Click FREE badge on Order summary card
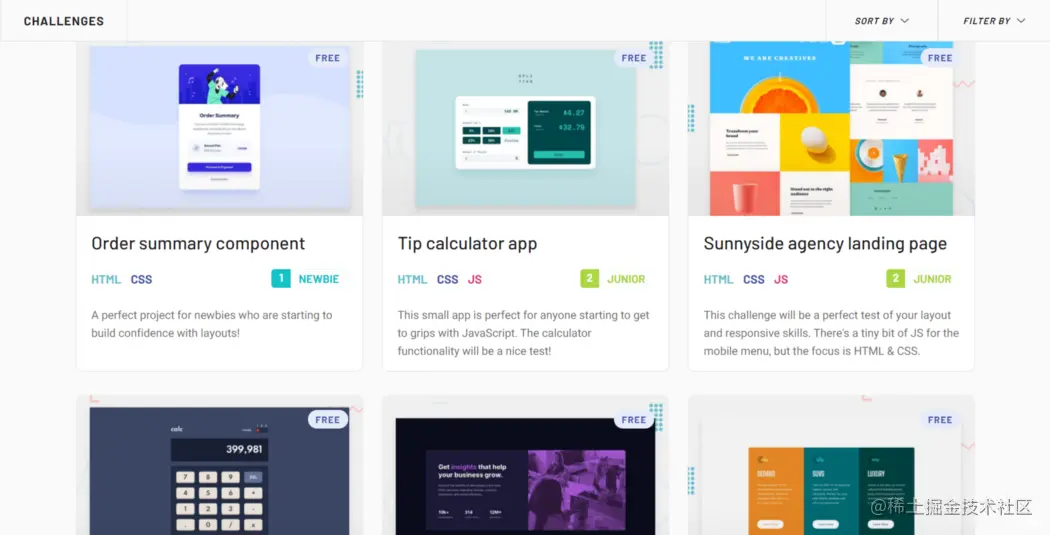Screen dimensions: 1050x535 point(327,58)
